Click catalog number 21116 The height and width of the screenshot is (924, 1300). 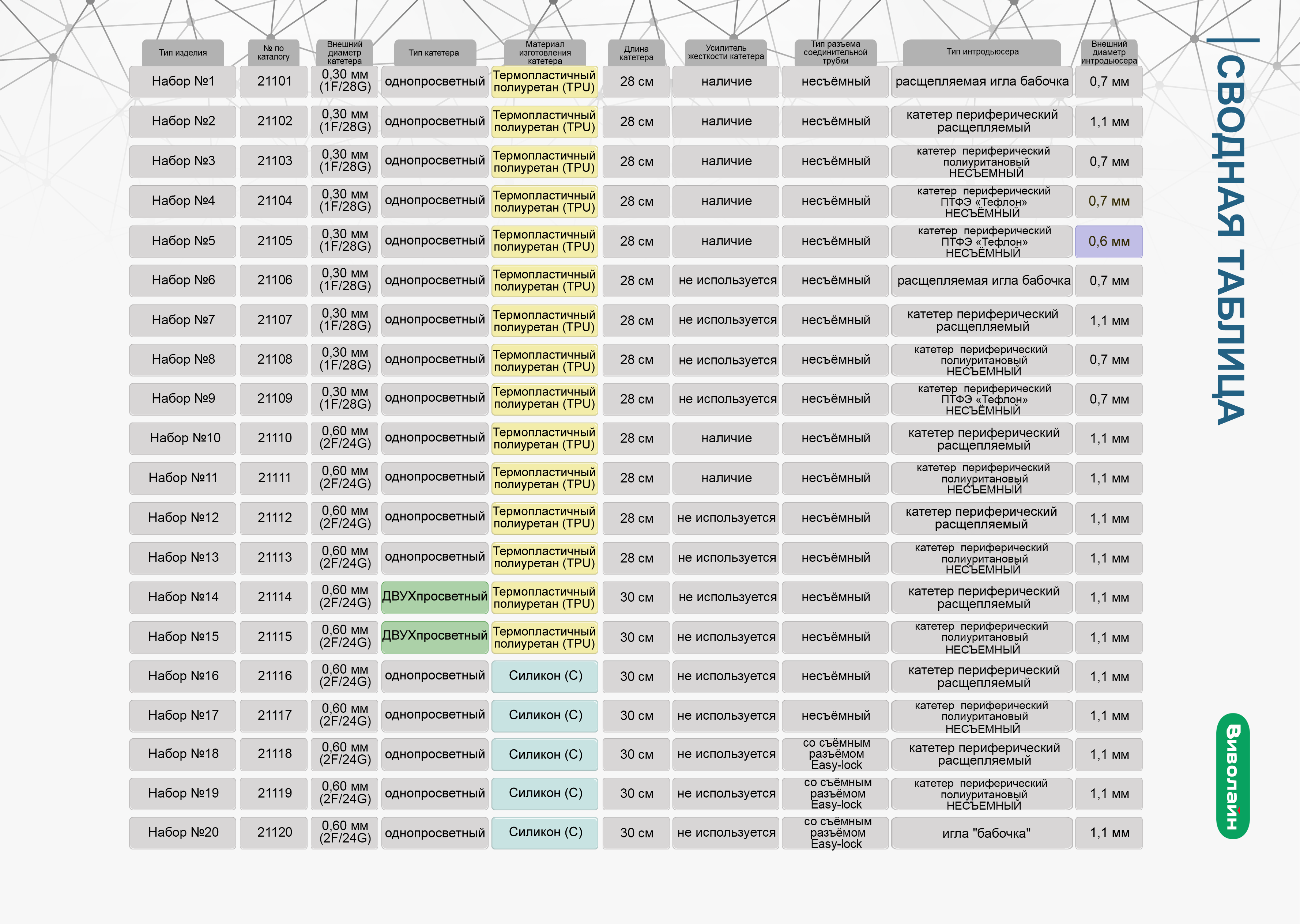(274, 676)
